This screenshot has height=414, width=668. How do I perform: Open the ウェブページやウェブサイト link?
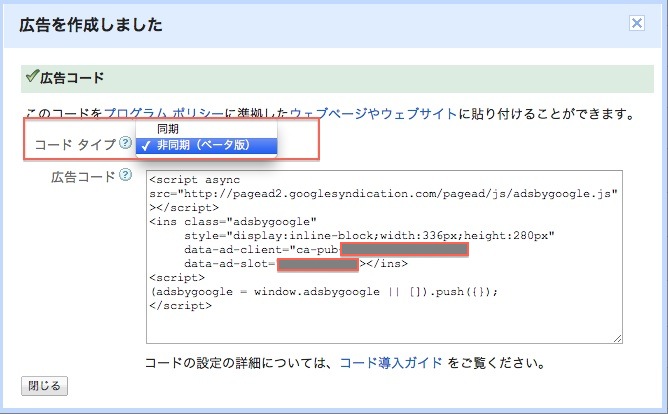click(x=374, y=114)
